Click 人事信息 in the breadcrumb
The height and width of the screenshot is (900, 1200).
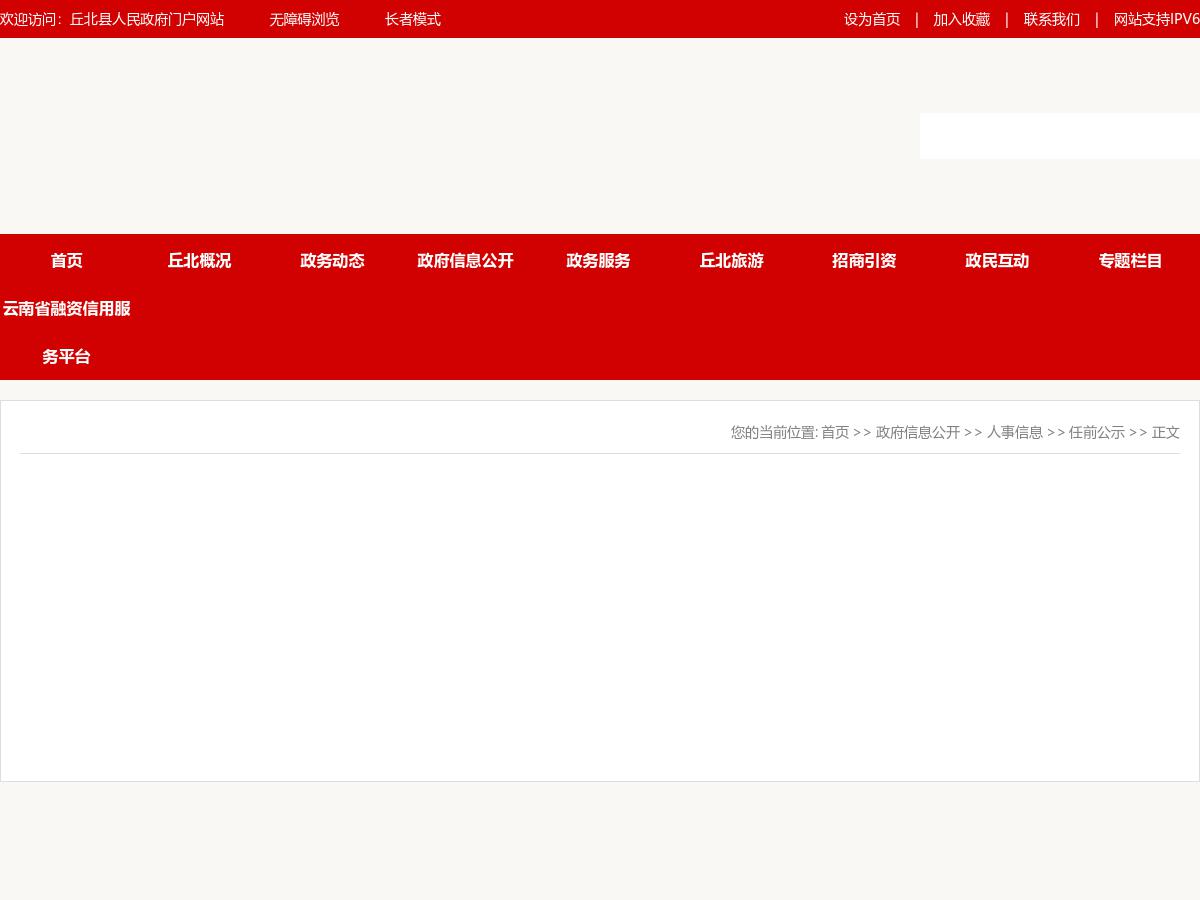1015,432
